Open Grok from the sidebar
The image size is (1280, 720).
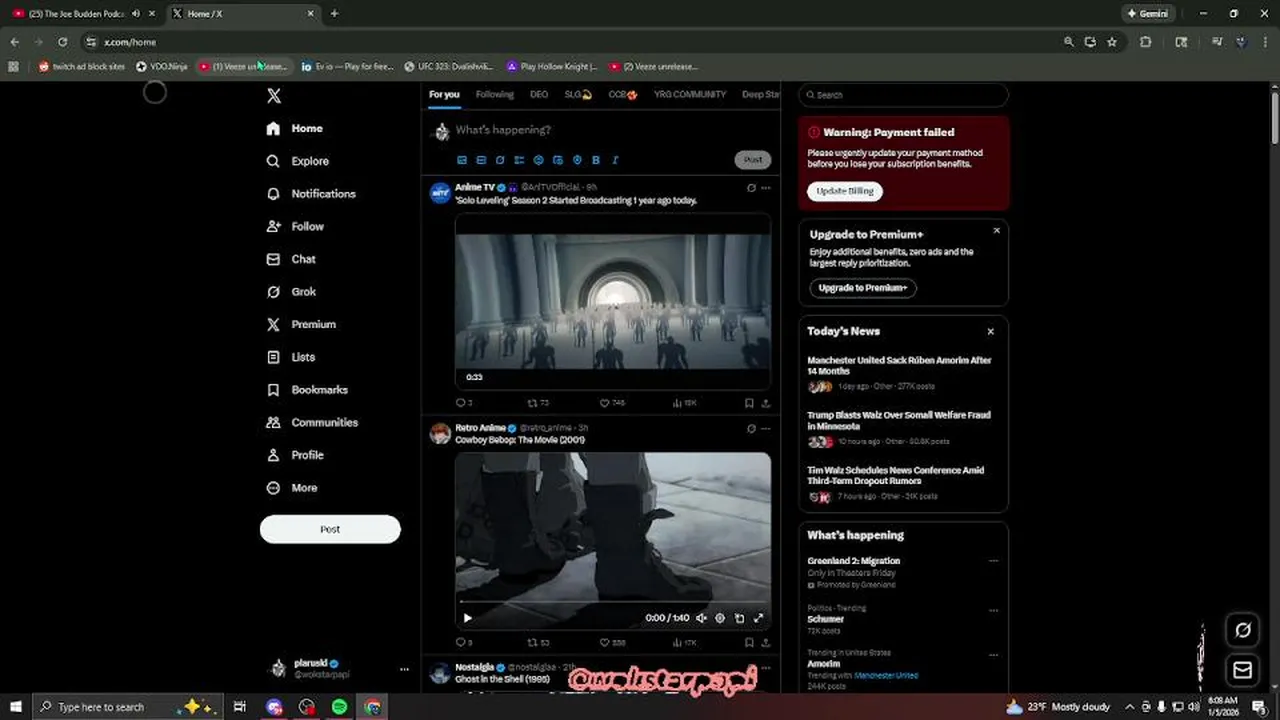[x=291, y=292]
